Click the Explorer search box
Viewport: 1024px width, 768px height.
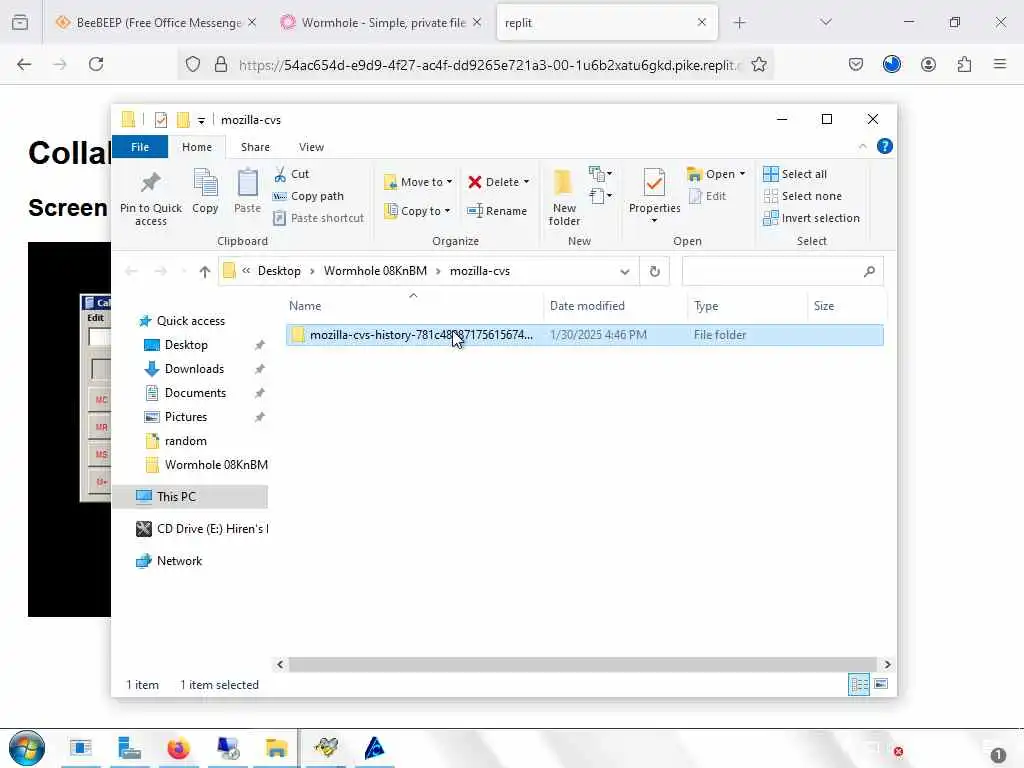coord(782,272)
